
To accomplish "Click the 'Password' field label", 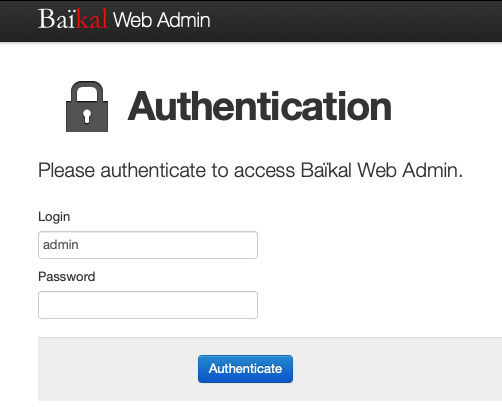I will (67, 277).
